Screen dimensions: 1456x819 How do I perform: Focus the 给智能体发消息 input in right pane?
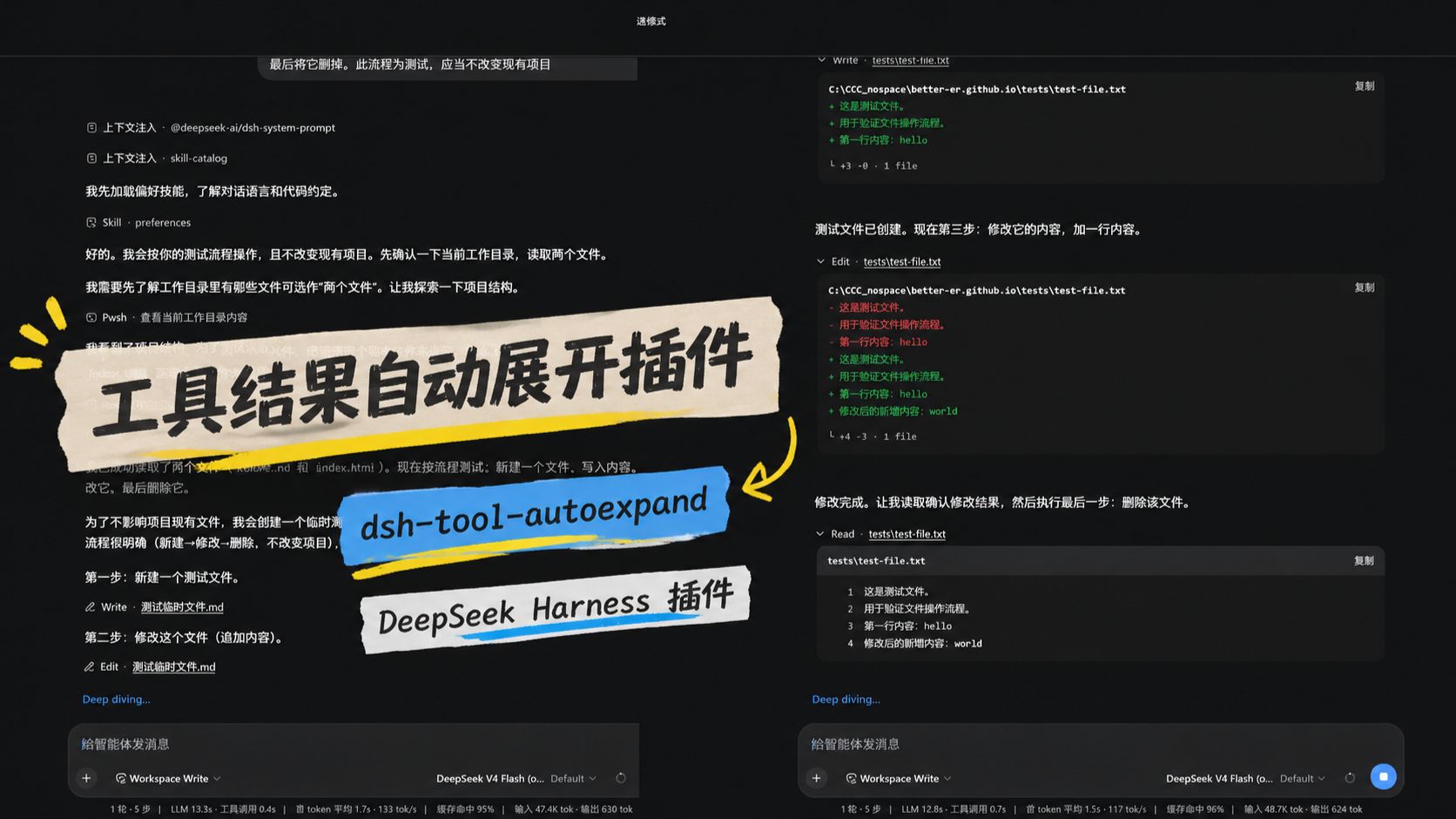(1101, 744)
